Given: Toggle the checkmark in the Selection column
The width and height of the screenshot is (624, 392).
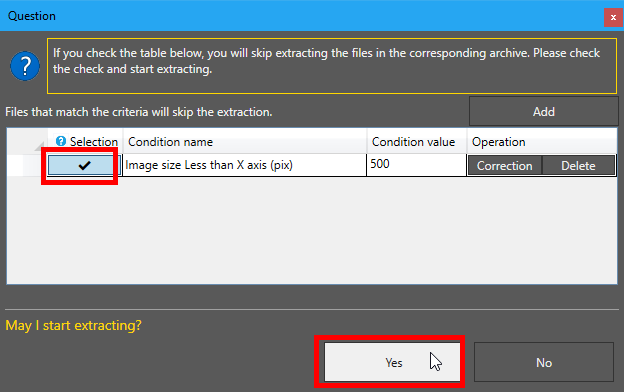Looking at the screenshot, I should [84, 165].
